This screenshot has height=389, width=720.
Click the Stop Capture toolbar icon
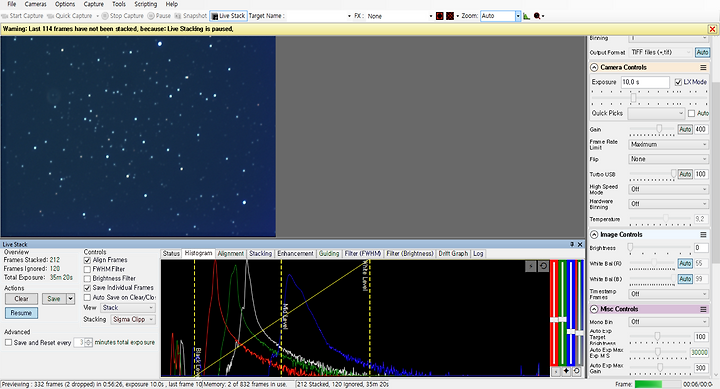105,16
